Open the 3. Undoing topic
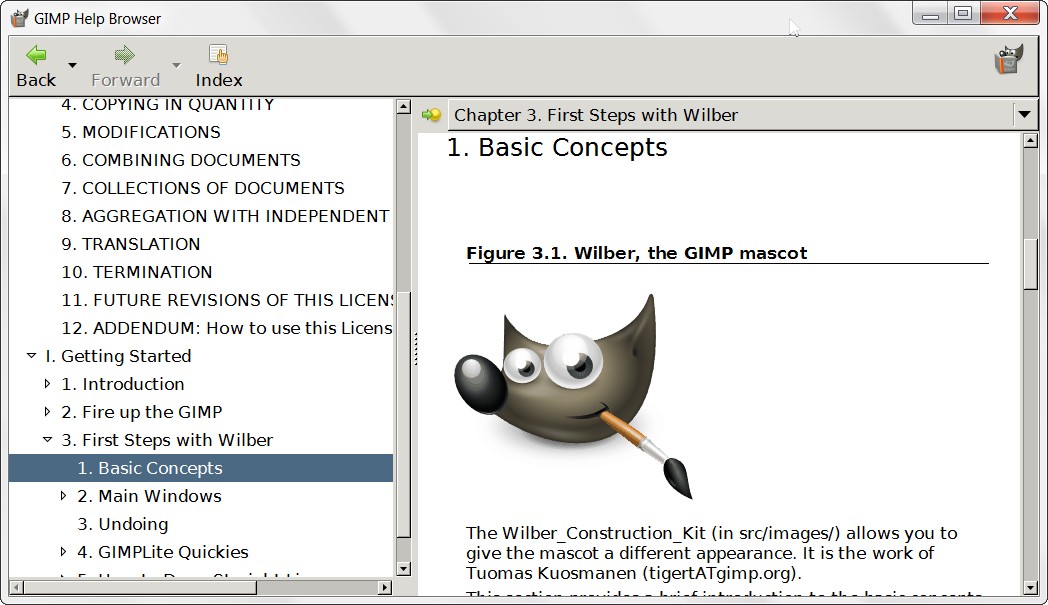 (123, 525)
